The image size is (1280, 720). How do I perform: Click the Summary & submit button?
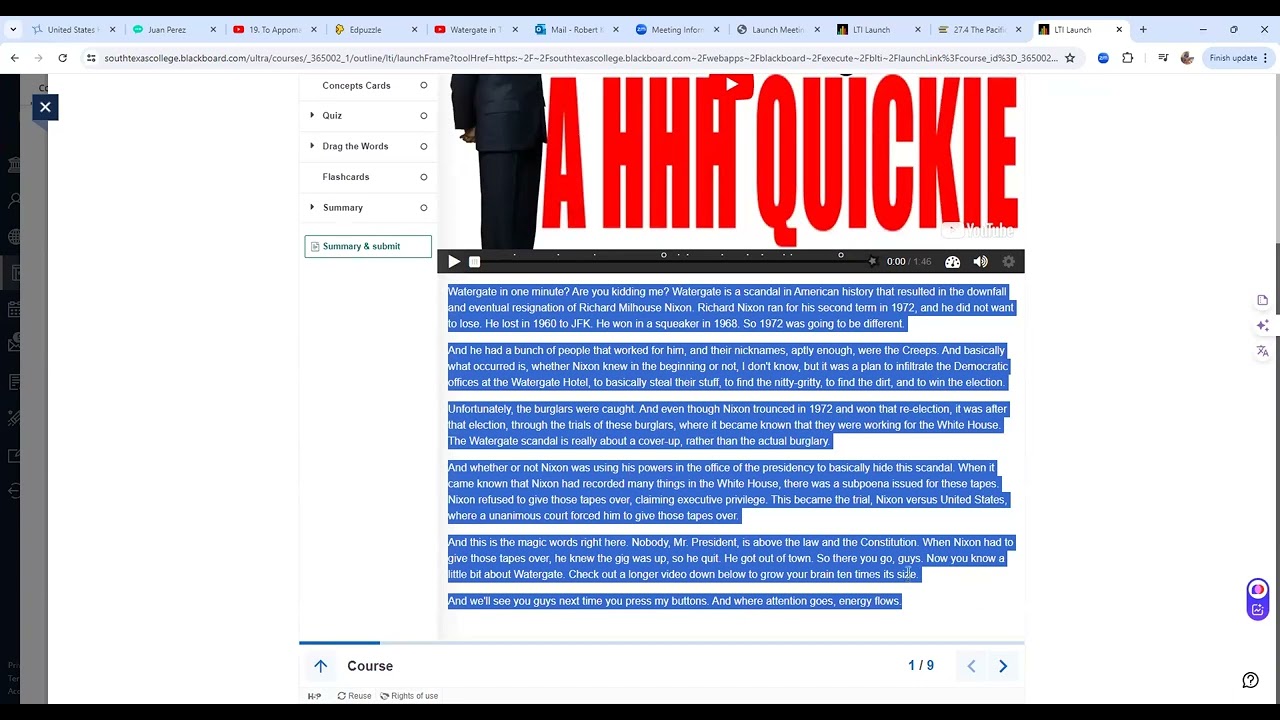click(368, 246)
